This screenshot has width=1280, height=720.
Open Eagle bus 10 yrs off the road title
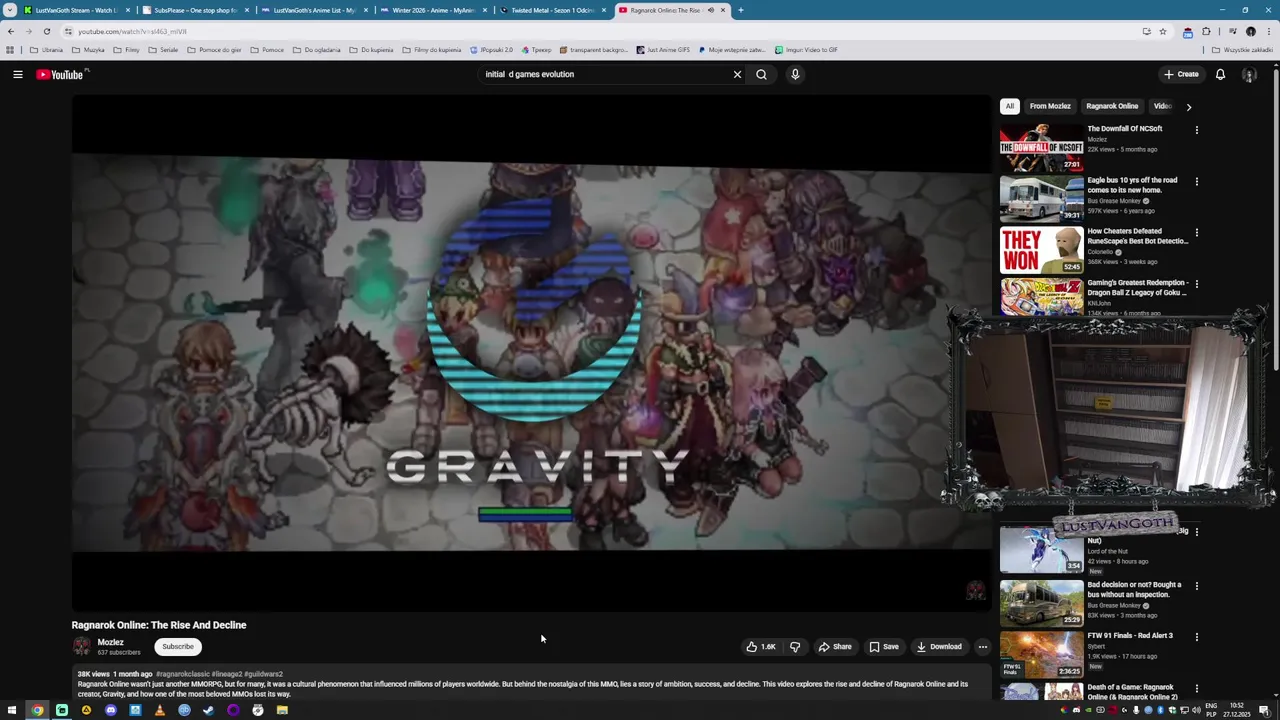pos(1132,185)
